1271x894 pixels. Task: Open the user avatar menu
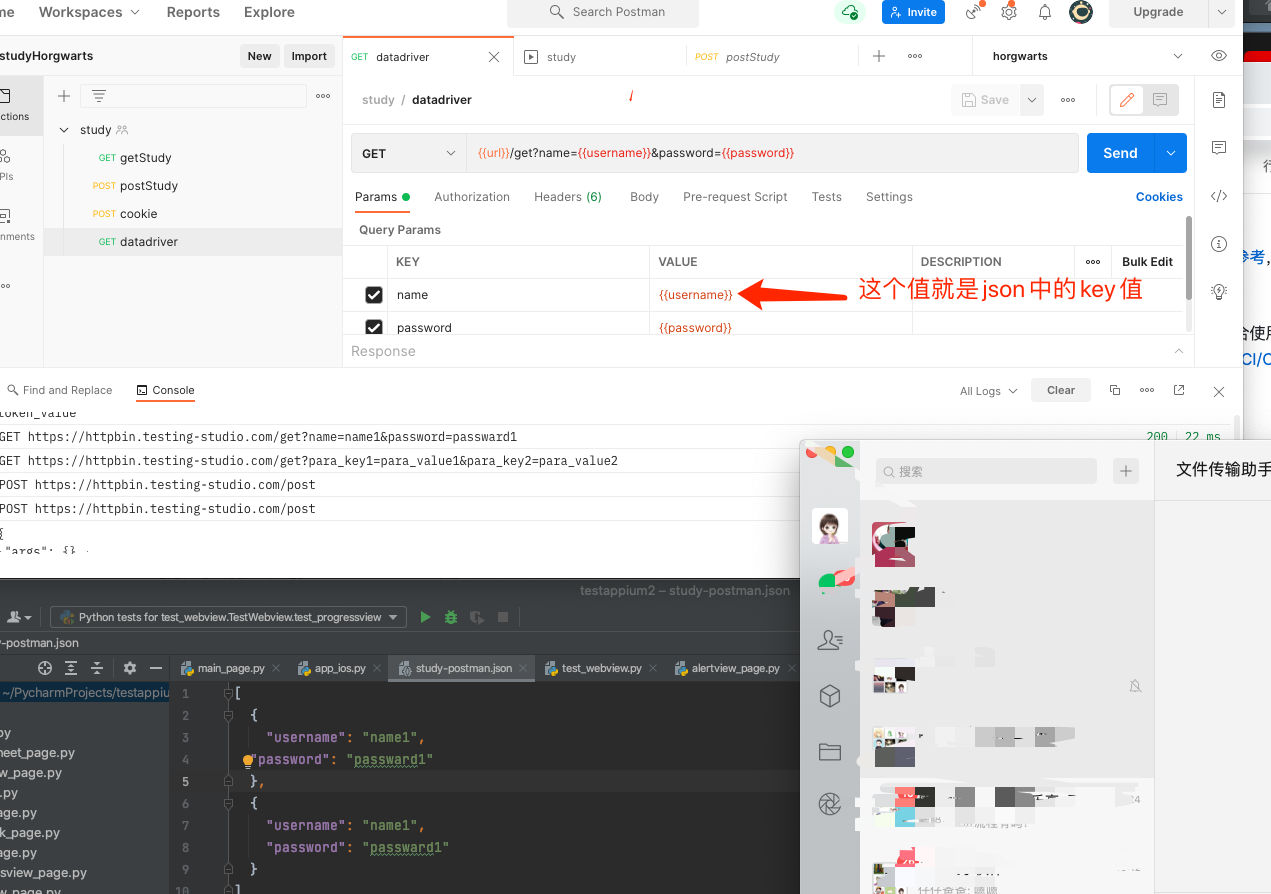click(x=1081, y=12)
